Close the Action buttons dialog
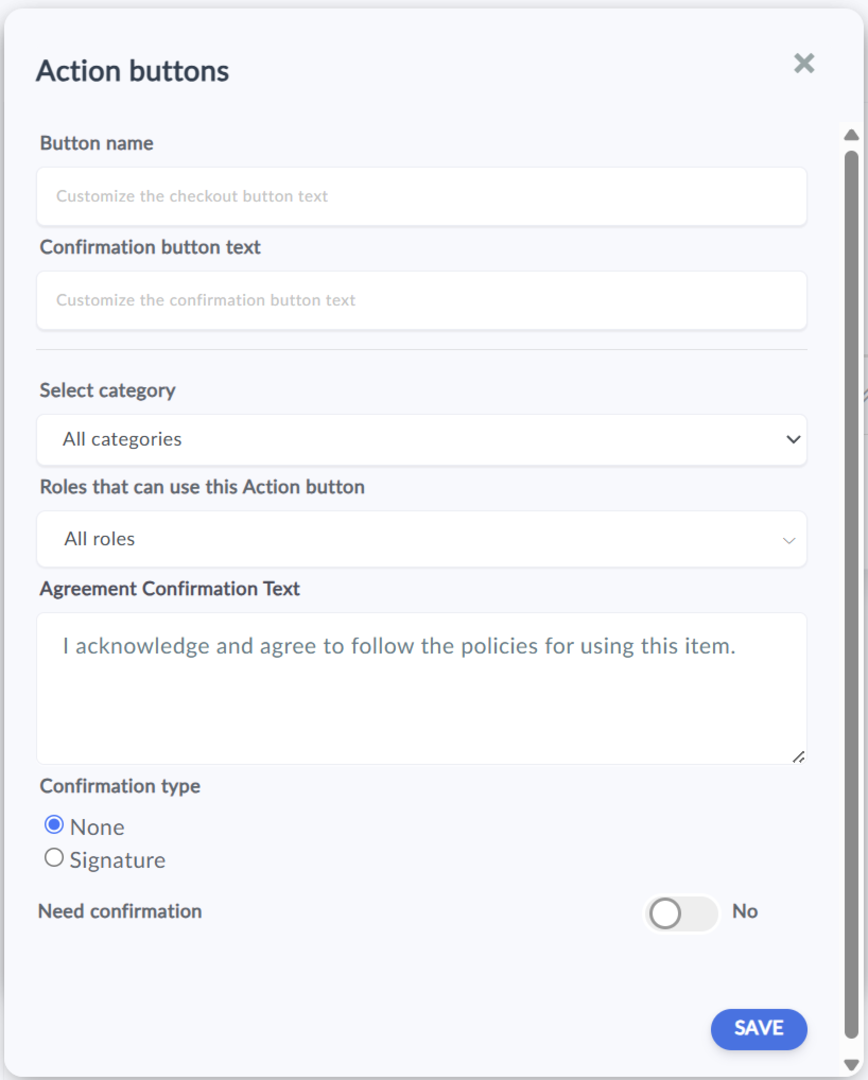The width and height of the screenshot is (868, 1080). pyautogui.click(x=804, y=64)
